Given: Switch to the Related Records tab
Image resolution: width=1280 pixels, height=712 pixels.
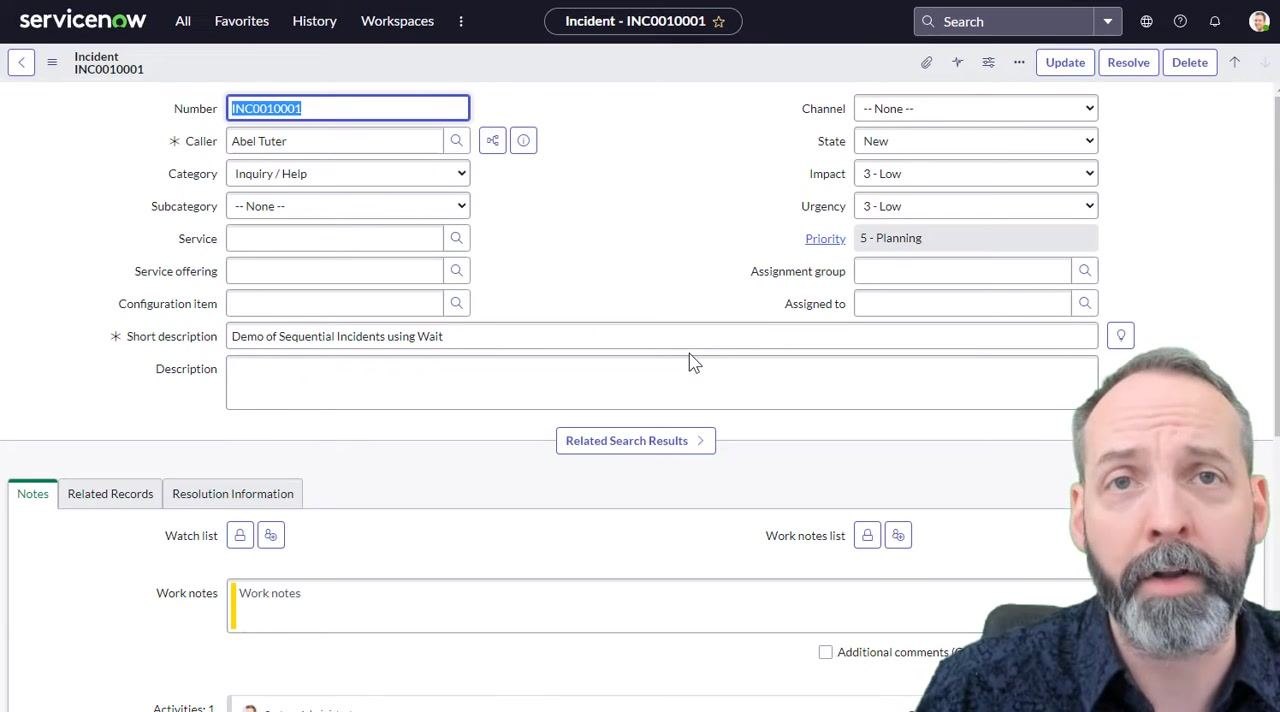Looking at the screenshot, I should pos(110,494).
